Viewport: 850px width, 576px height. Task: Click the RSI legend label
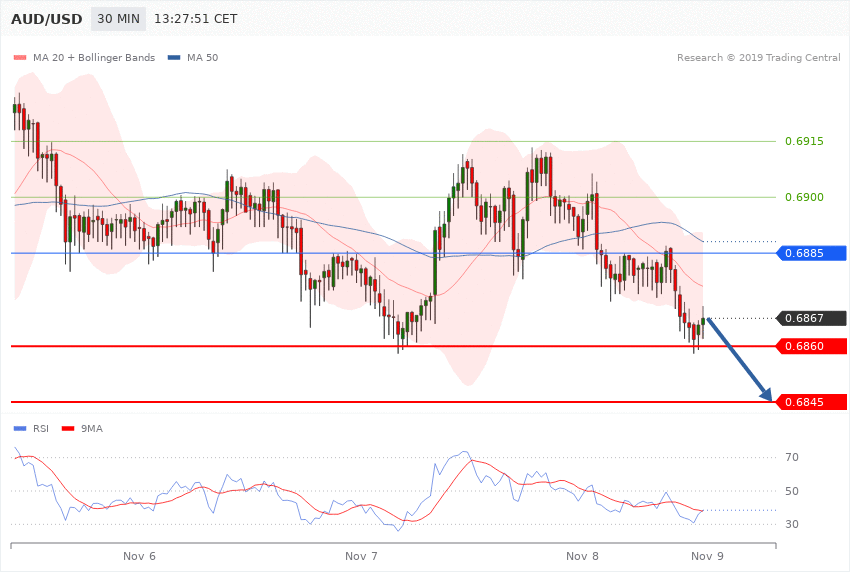[x=41, y=429]
